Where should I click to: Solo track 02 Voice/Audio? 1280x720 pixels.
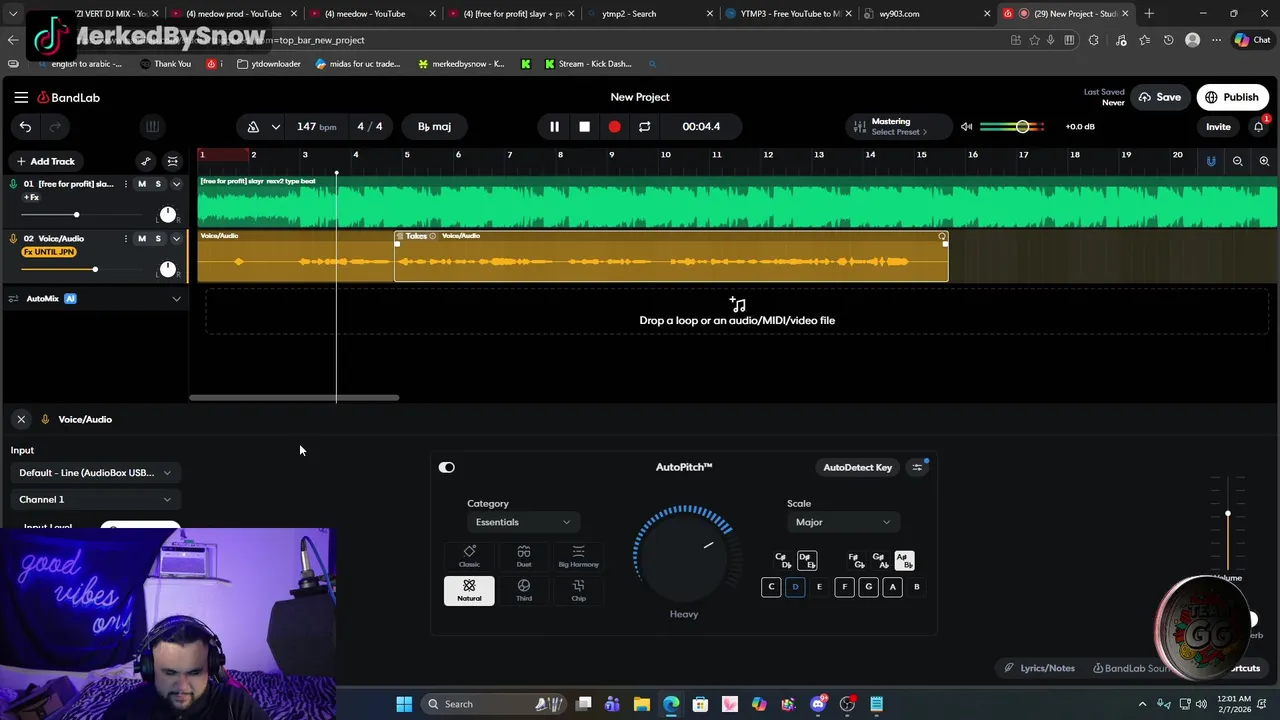click(x=157, y=238)
